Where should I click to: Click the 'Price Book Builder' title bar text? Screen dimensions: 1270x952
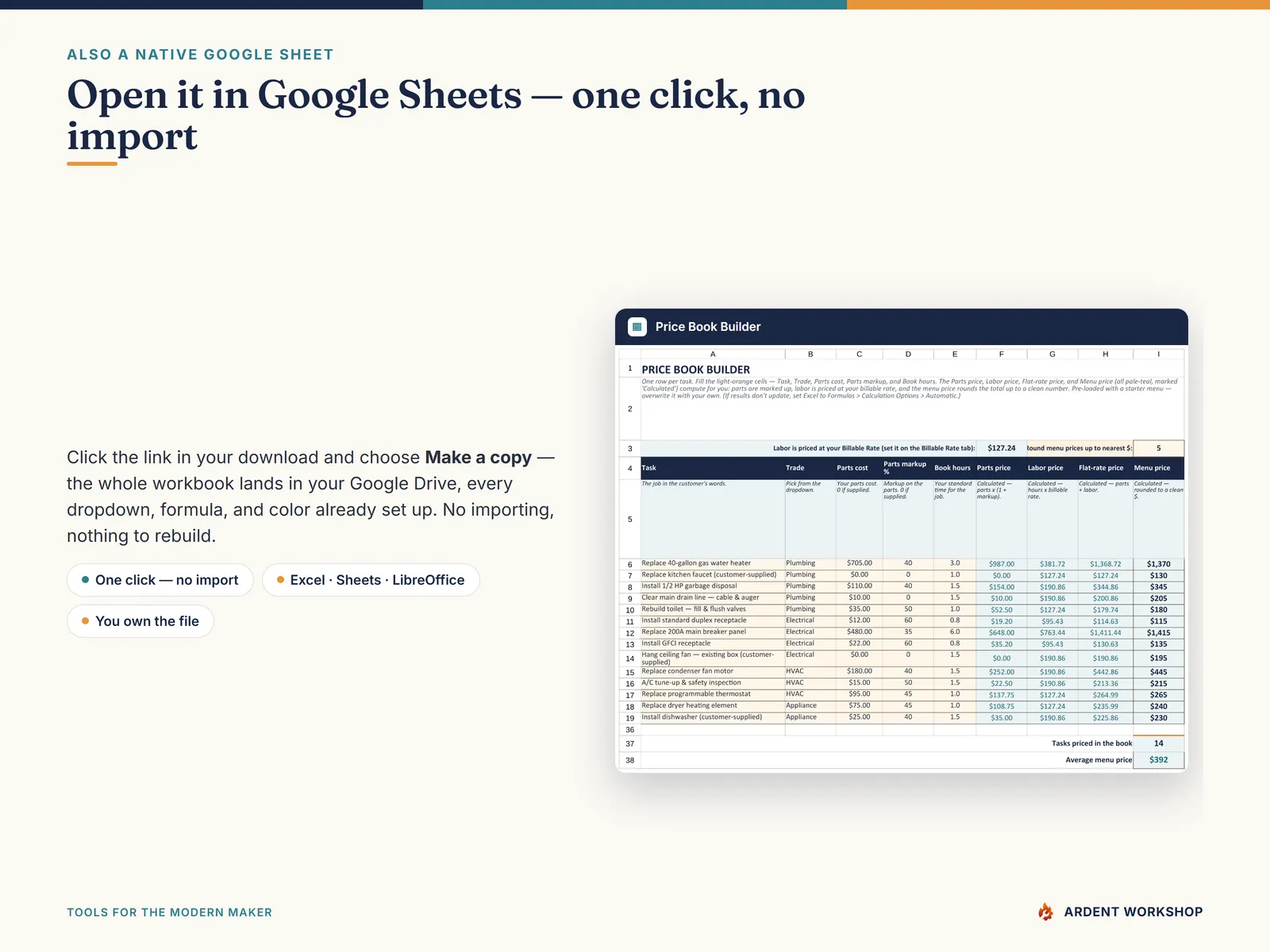tap(708, 327)
